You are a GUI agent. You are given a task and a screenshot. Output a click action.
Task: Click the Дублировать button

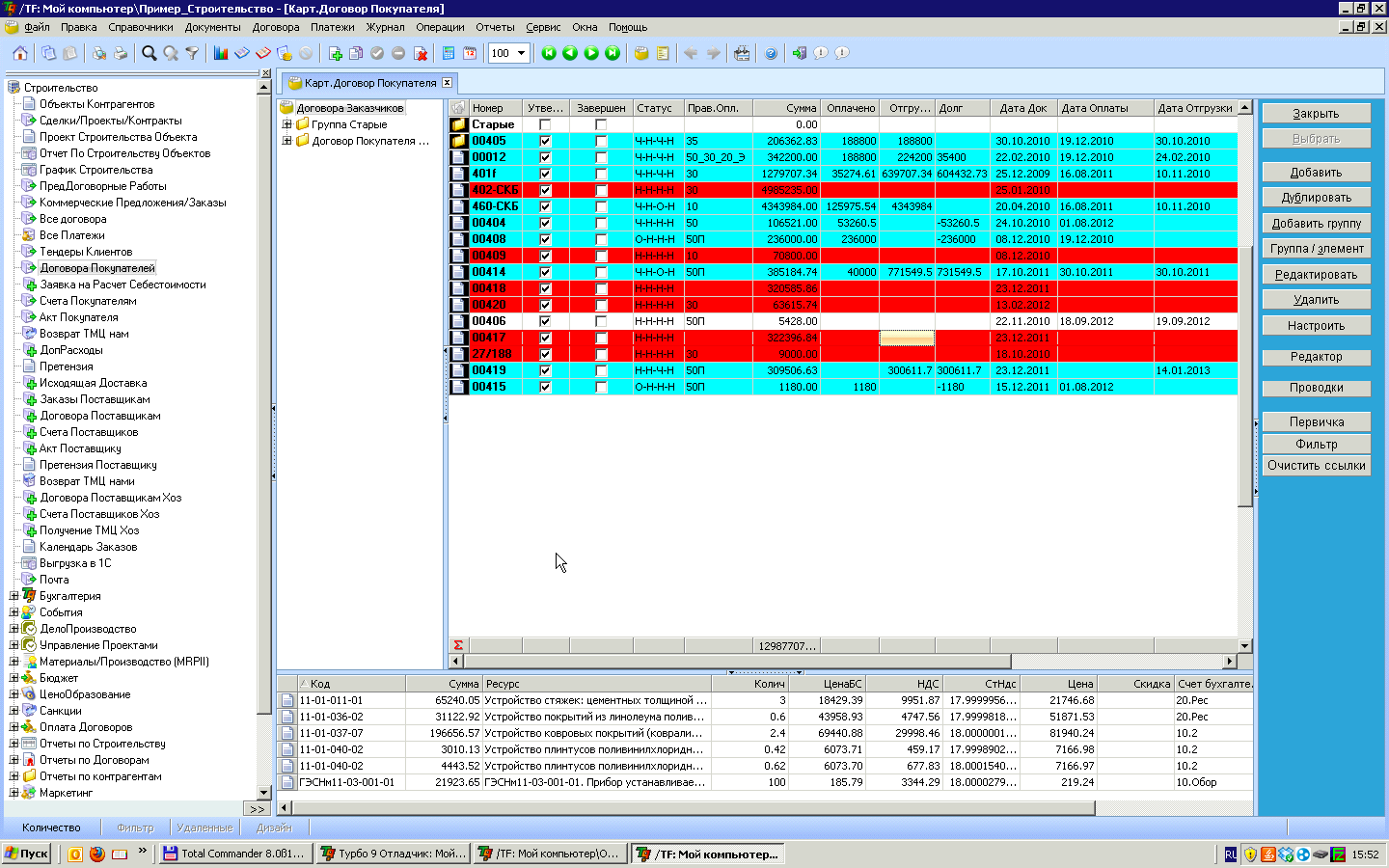1316,198
